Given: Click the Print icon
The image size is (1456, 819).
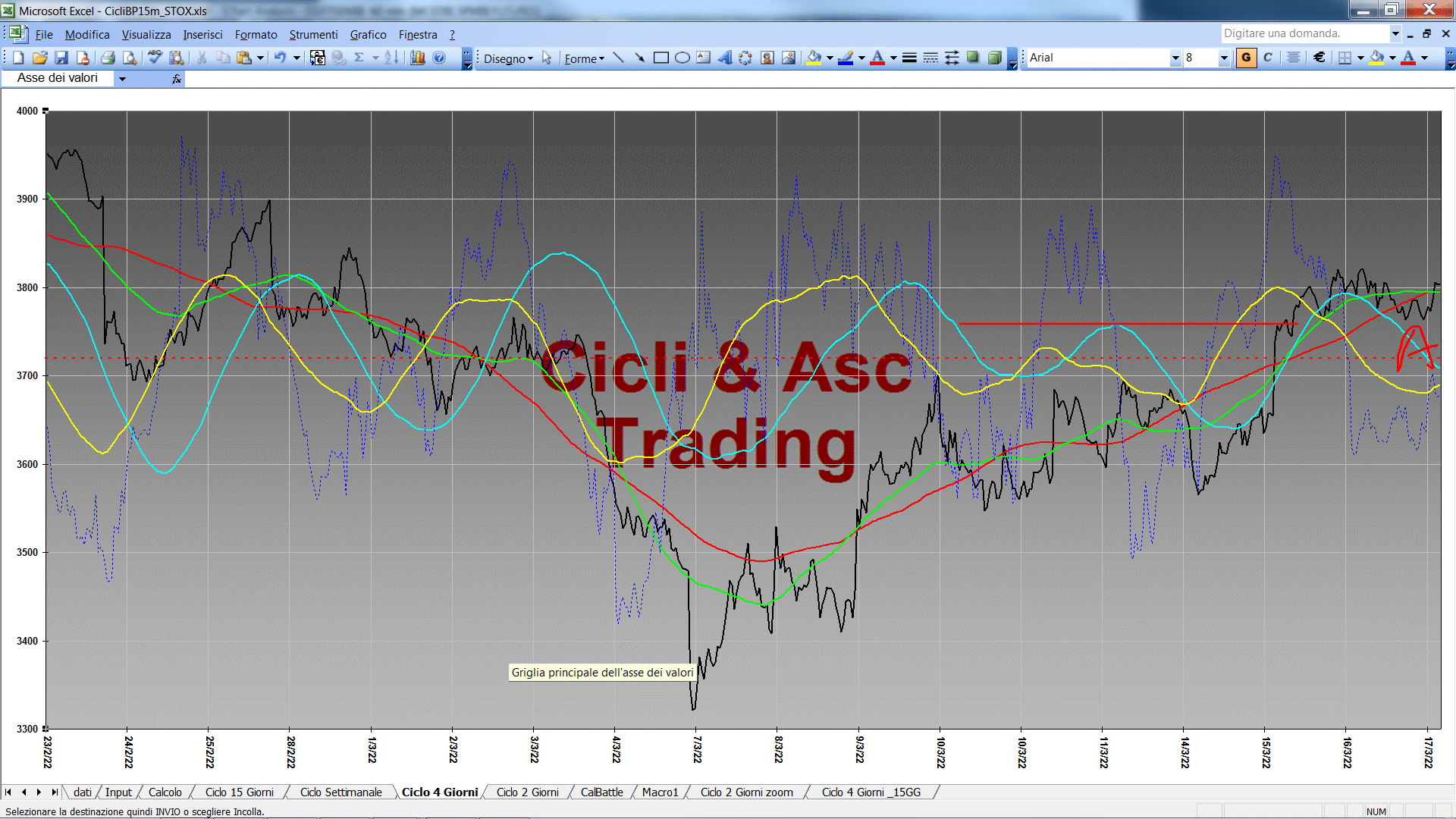Looking at the screenshot, I should (x=108, y=58).
